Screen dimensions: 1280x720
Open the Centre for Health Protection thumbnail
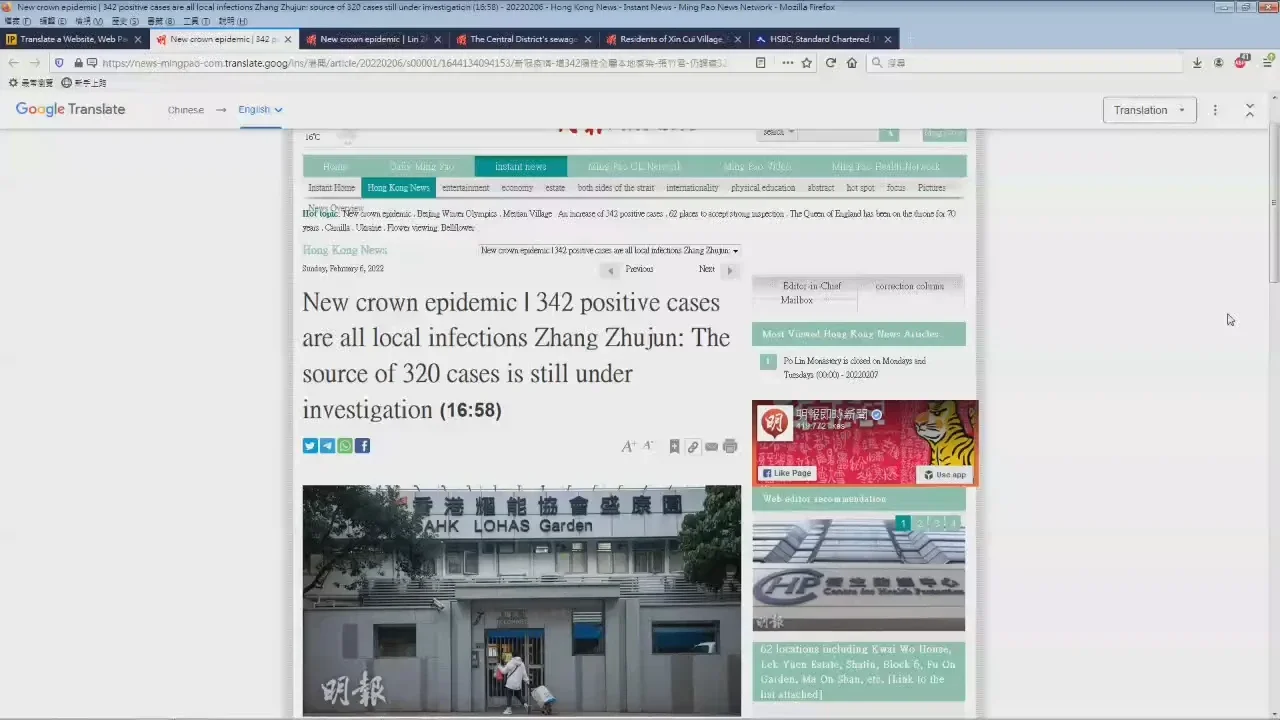(x=859, y=574)
